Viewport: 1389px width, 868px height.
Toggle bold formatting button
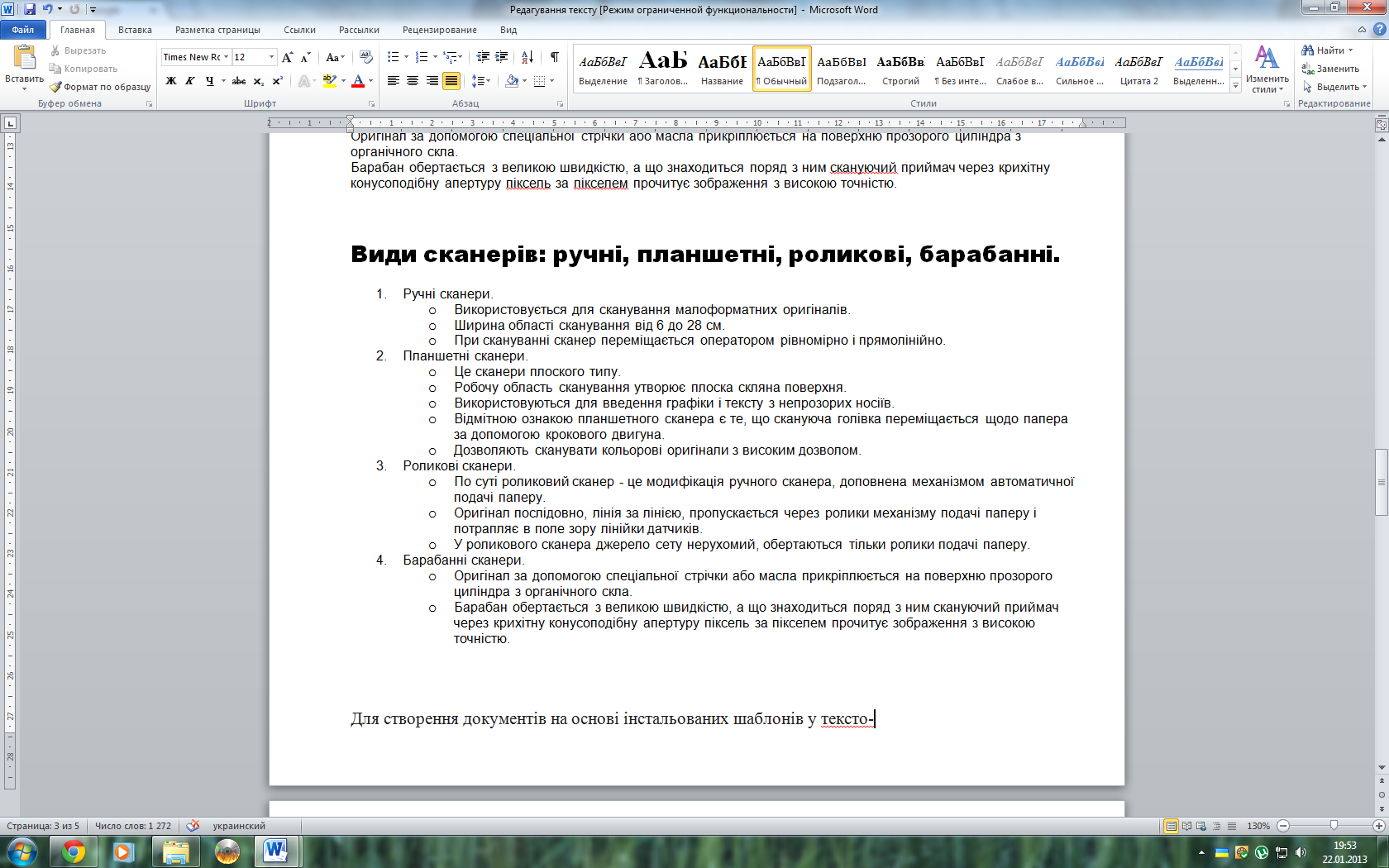point(171,81)
